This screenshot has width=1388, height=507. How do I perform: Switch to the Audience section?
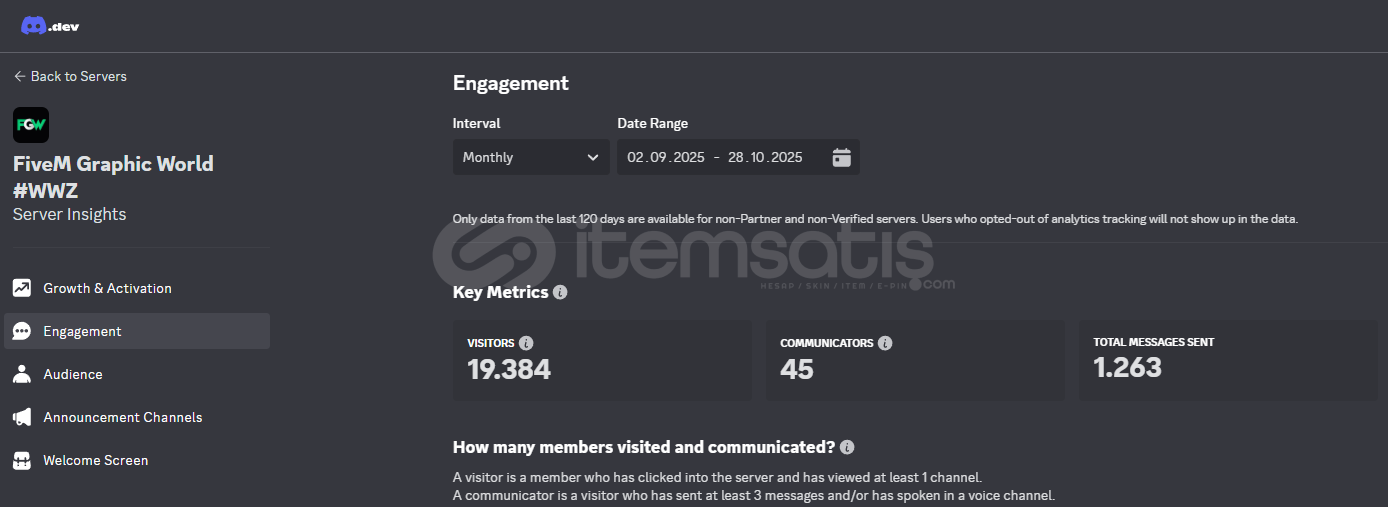tap(73, 374)
